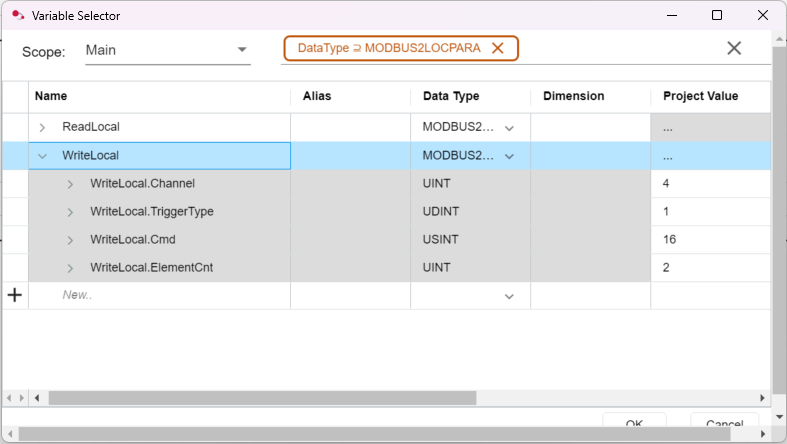Collapse the WriteLocal tree row
The width and height of the screenshot is (787, 444).
click(x=42, y=156)
